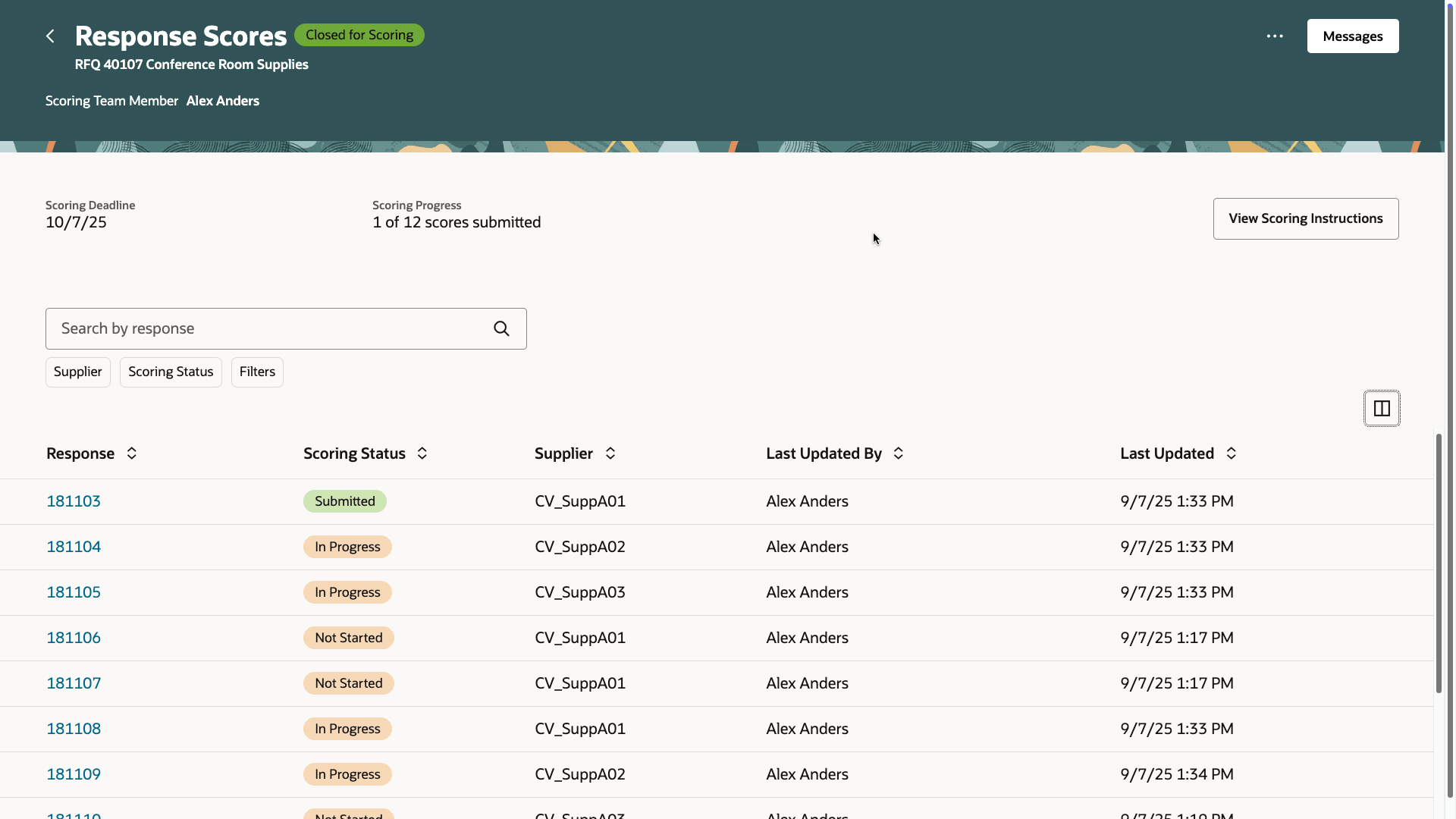The width and height of the screenshot is (1456, 819).
Task: Open response 181106 link
Action: pos(74,638)
